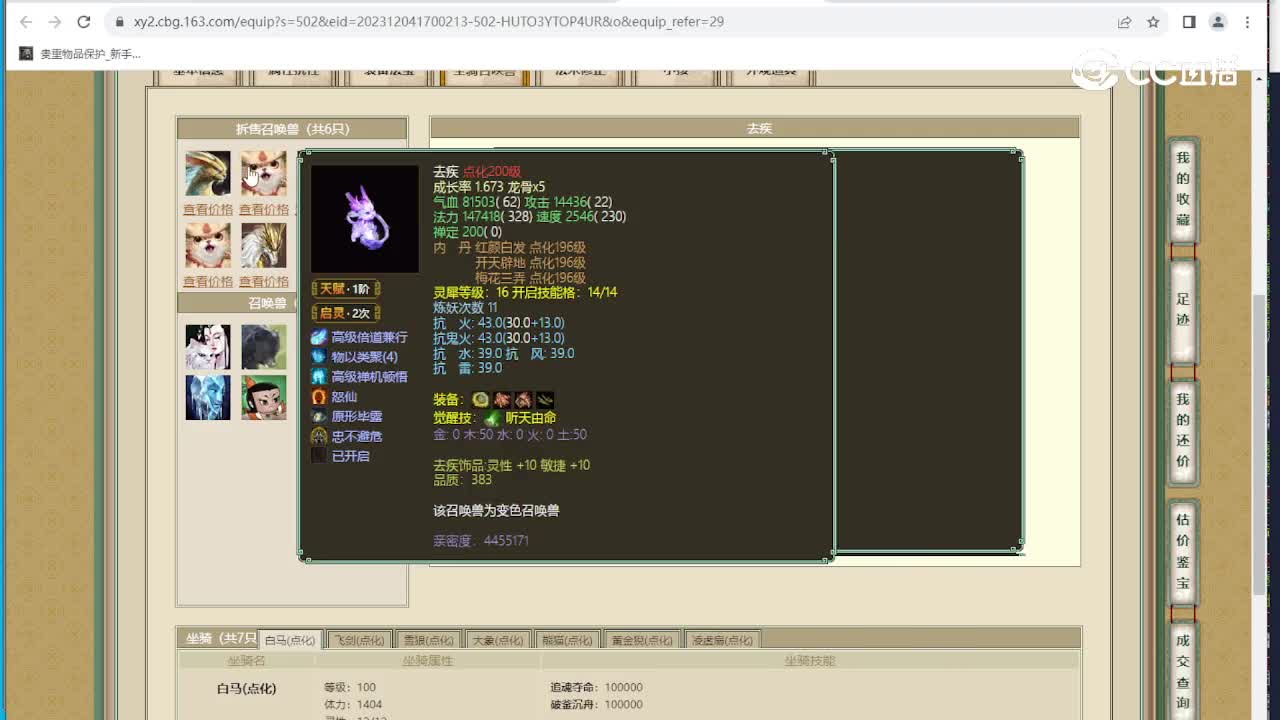Click the 拆售召唤兽 (共6只) header
1280x720 pixels.
[292, 129]
